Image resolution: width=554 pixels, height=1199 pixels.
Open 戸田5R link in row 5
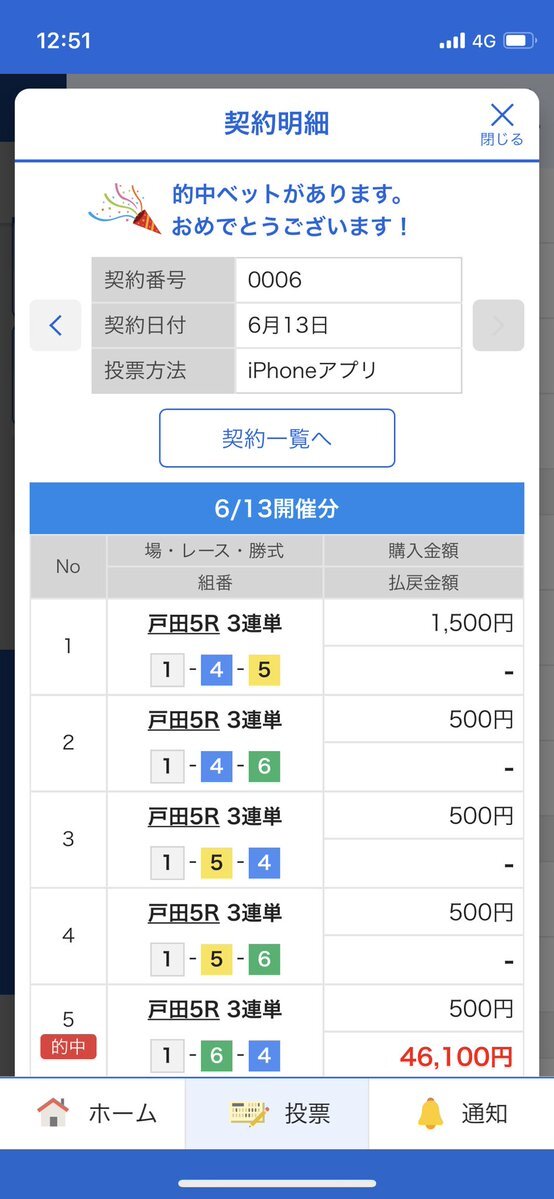click(x=184, y=1009)
